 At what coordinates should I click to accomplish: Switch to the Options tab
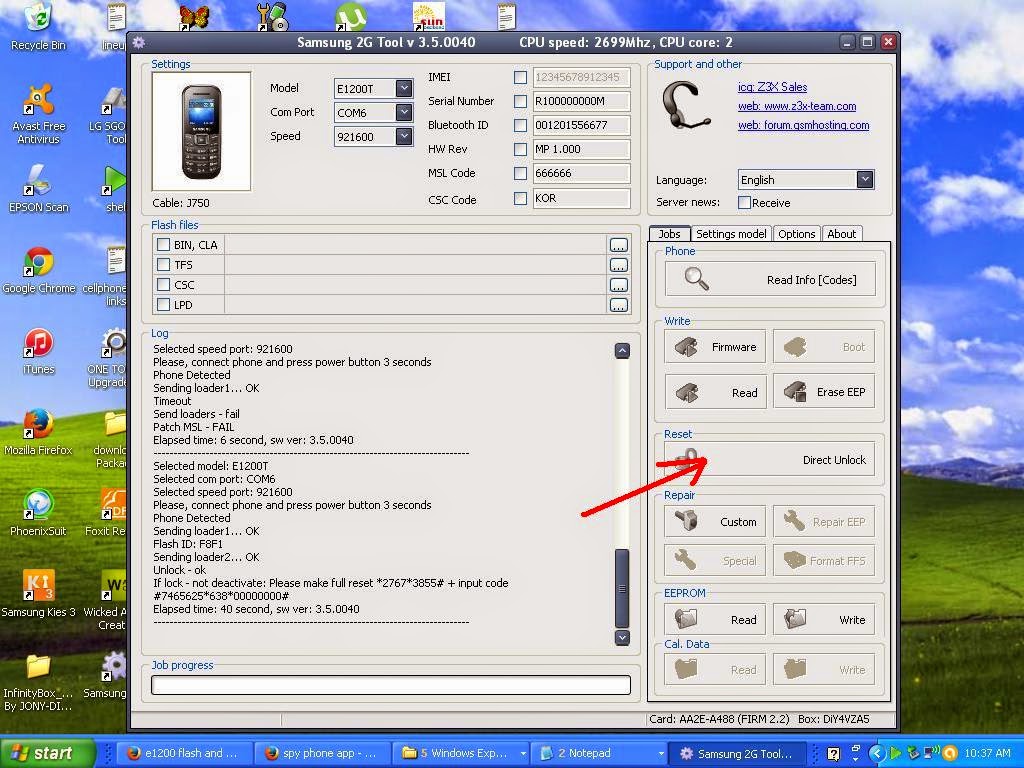tap(796, 234)
